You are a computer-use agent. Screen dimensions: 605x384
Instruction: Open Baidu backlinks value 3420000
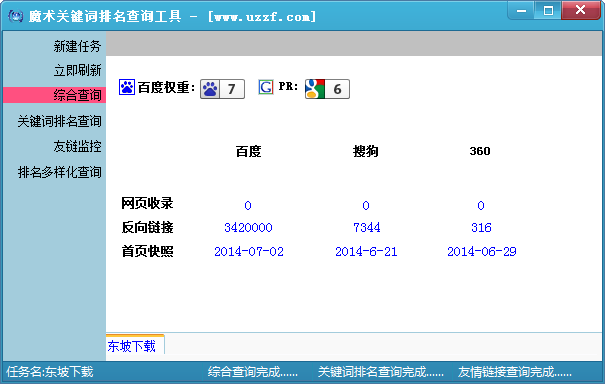click(x=248, y=227)
